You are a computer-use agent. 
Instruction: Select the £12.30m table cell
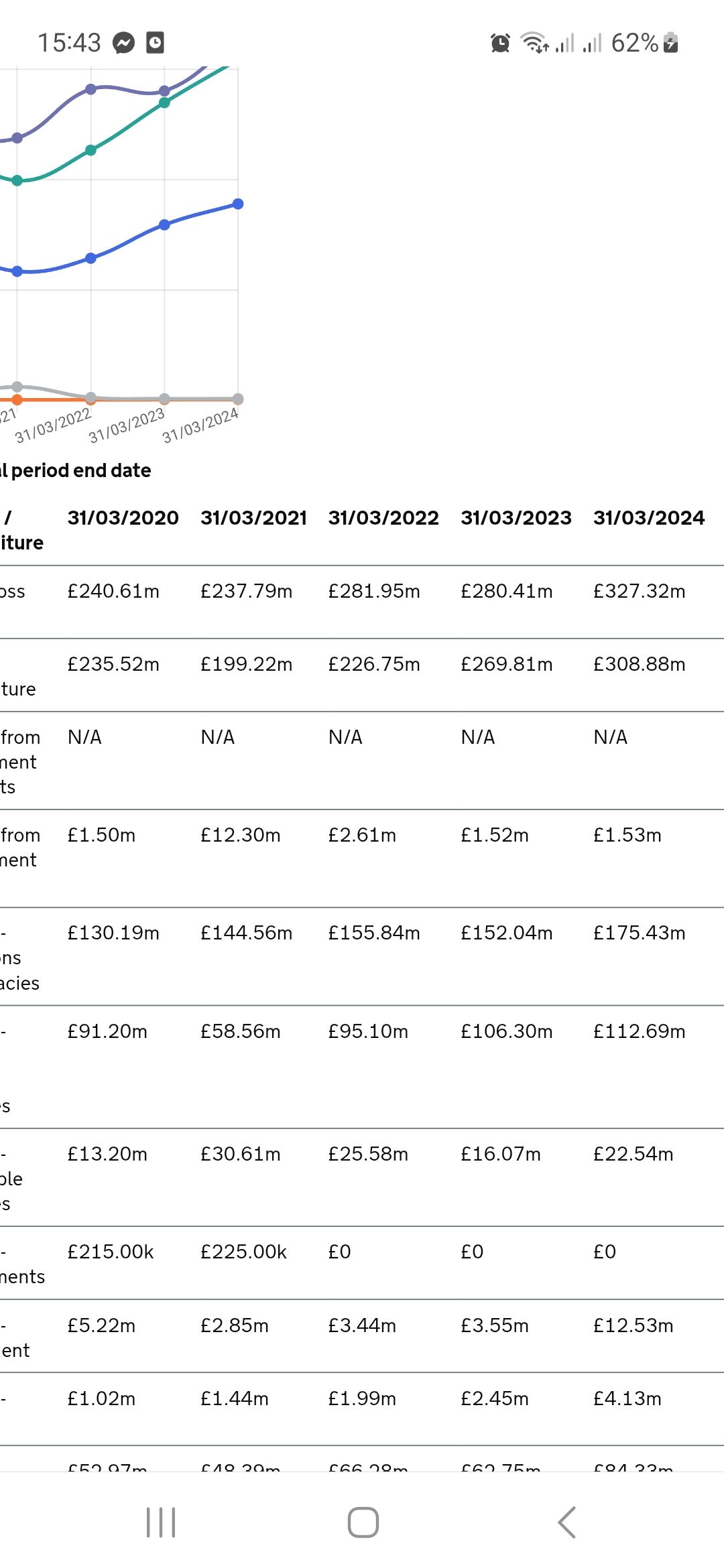241,835
